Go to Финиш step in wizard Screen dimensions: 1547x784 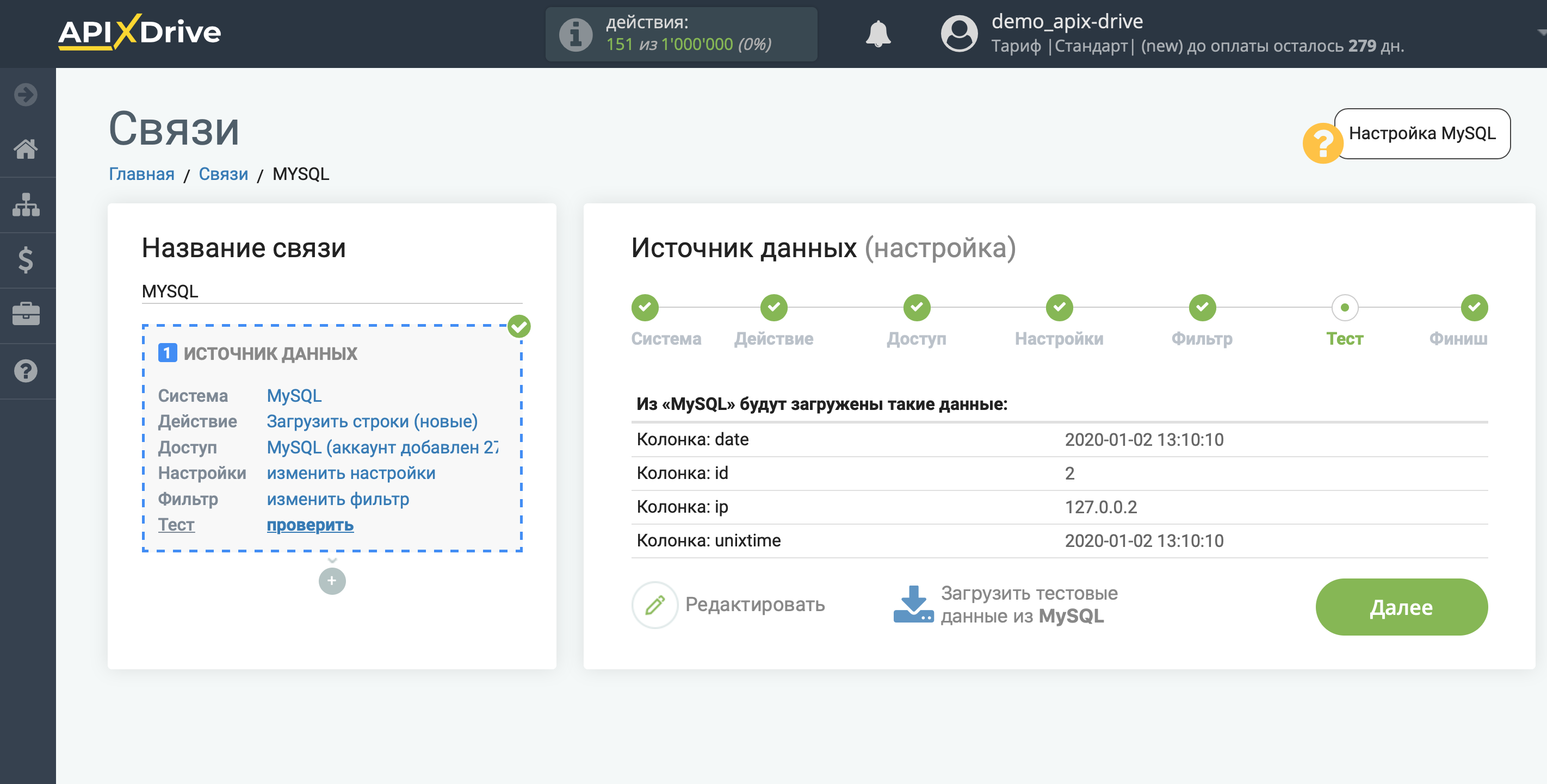[1474, 307]
